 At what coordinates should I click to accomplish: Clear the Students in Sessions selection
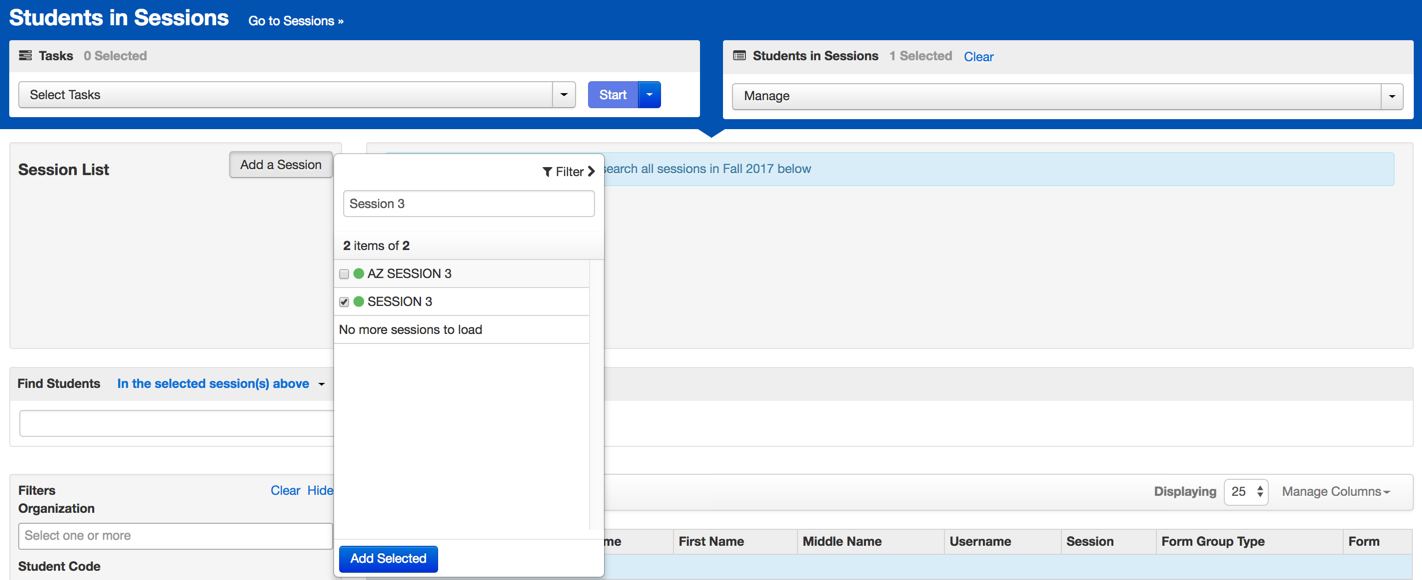coord(978,57)
